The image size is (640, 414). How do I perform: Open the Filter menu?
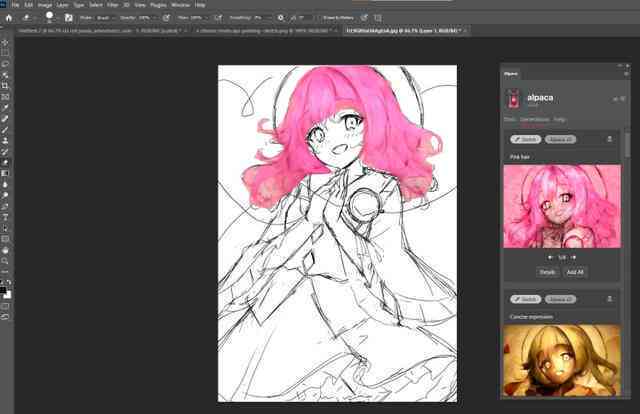click(x=113, y=5)
